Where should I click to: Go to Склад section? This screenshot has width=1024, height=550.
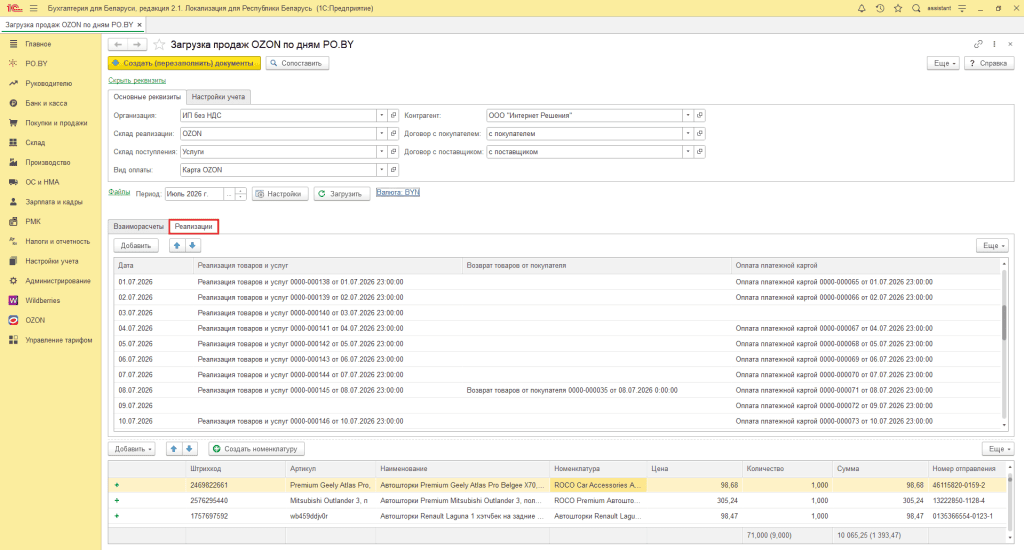click(35, 142)
